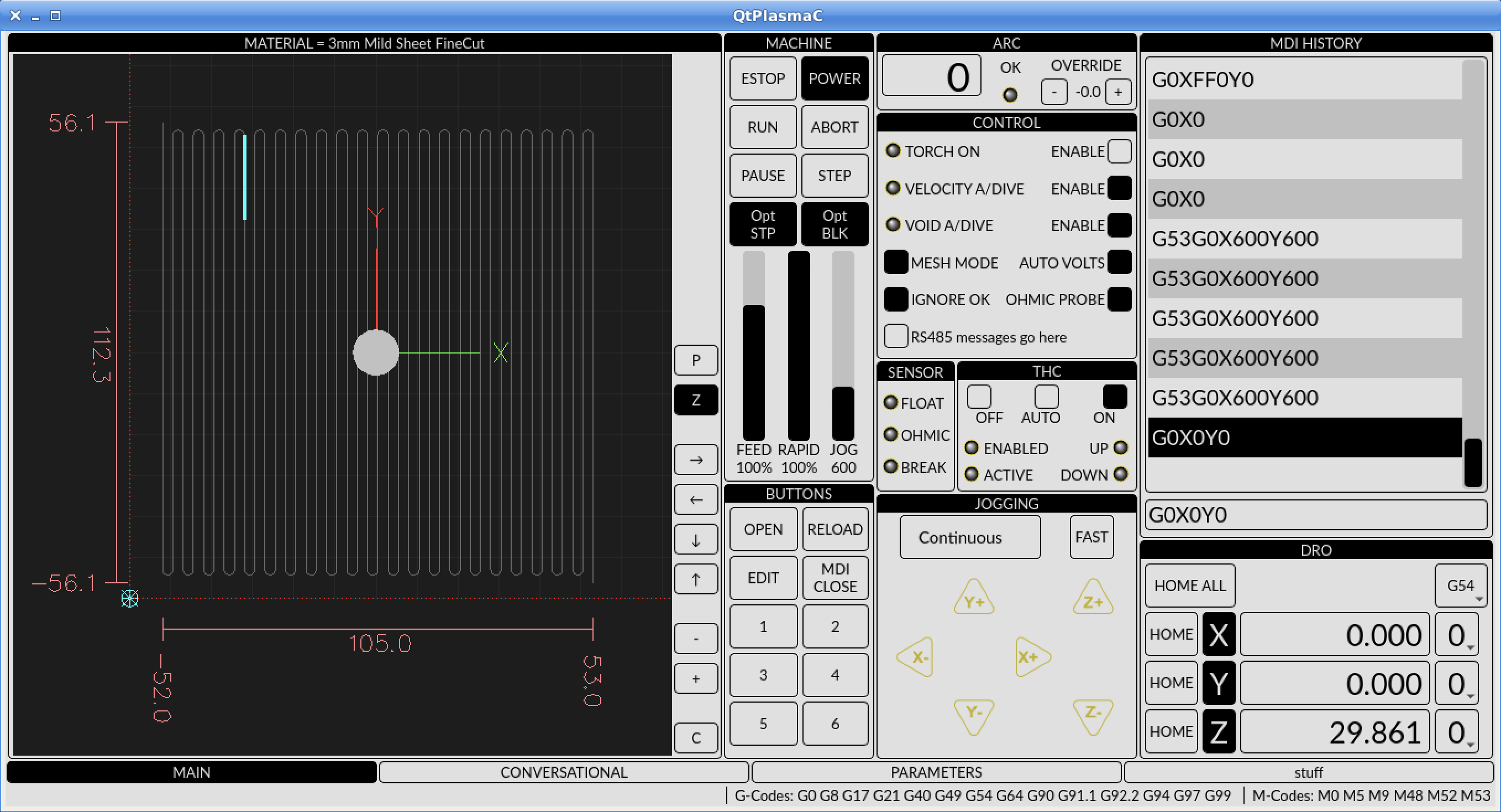1501x812 pixels.
Task: Switch to the stuff tab
Action: pos(1309,772)
